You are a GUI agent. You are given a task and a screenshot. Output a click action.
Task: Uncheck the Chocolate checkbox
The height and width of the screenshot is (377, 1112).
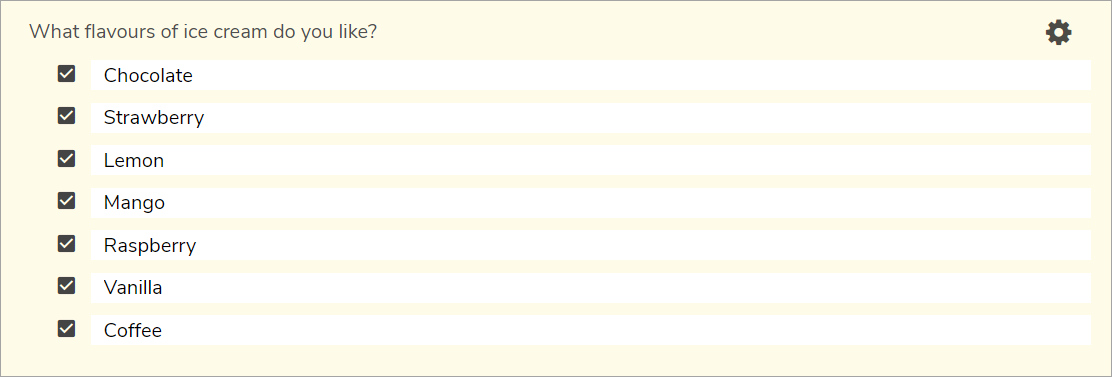tap(67, 74)
